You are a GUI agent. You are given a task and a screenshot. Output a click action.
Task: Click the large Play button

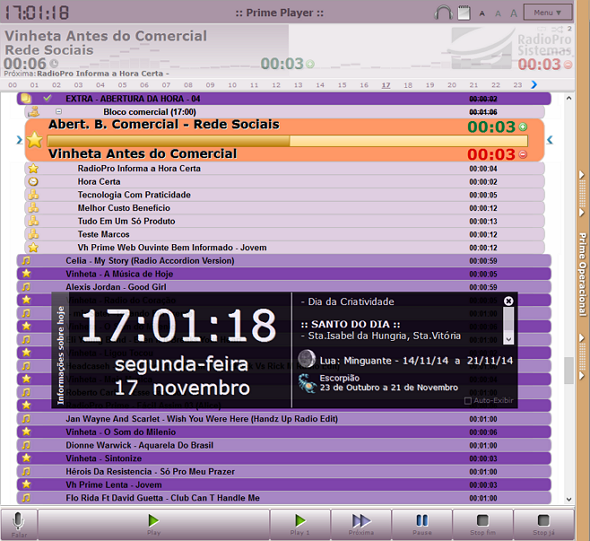pos(154,524)
